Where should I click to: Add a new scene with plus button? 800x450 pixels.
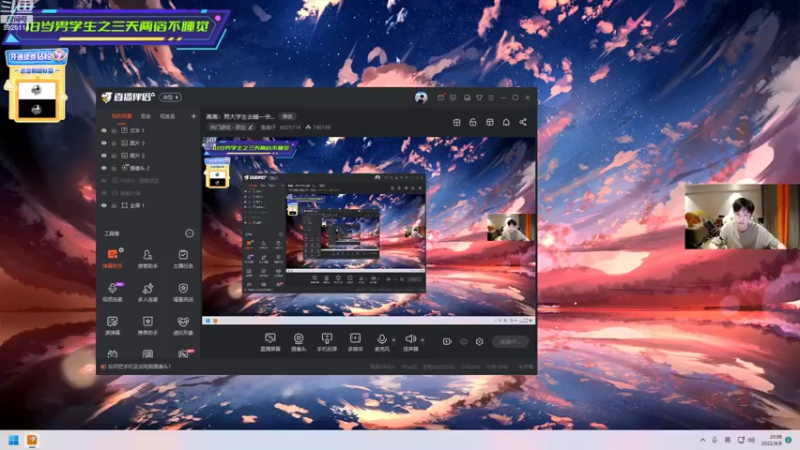coord(193,116)
